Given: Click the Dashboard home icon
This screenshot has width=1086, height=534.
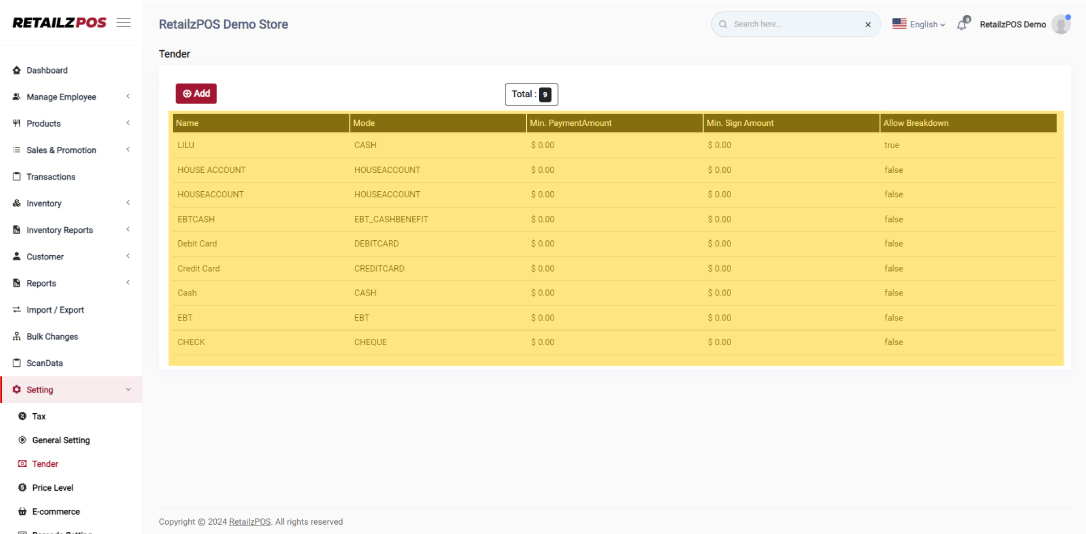Looking at the screenshot, I should (x=16, y=71).
